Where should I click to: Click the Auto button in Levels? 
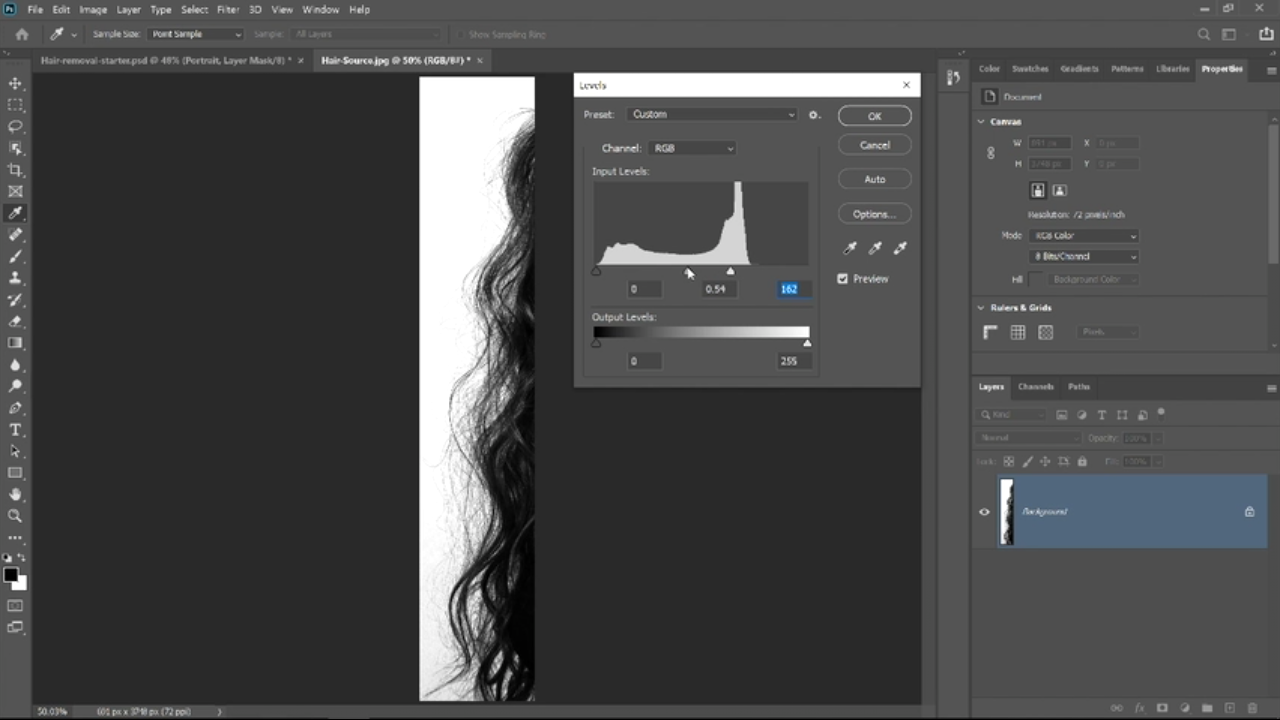point(874,179)
